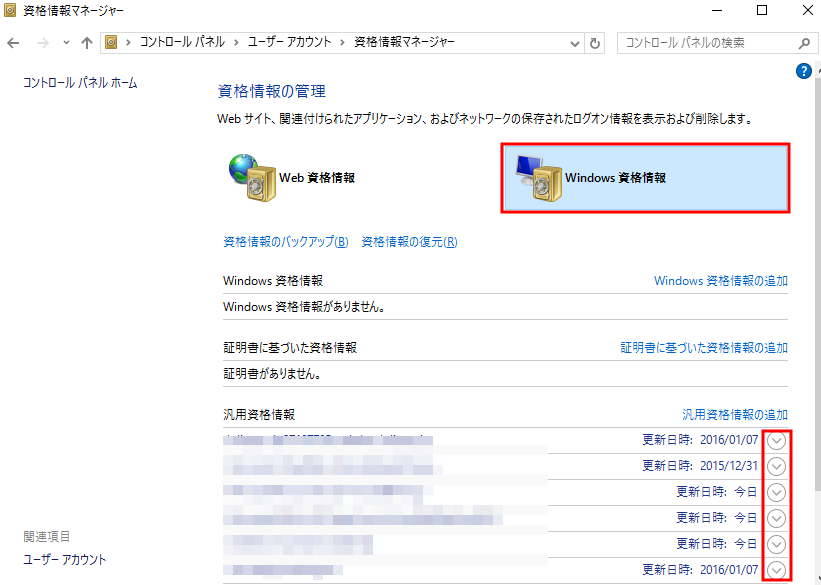Expand the third 今日 credential entry
821x585 pixels.
click(776, 544)
